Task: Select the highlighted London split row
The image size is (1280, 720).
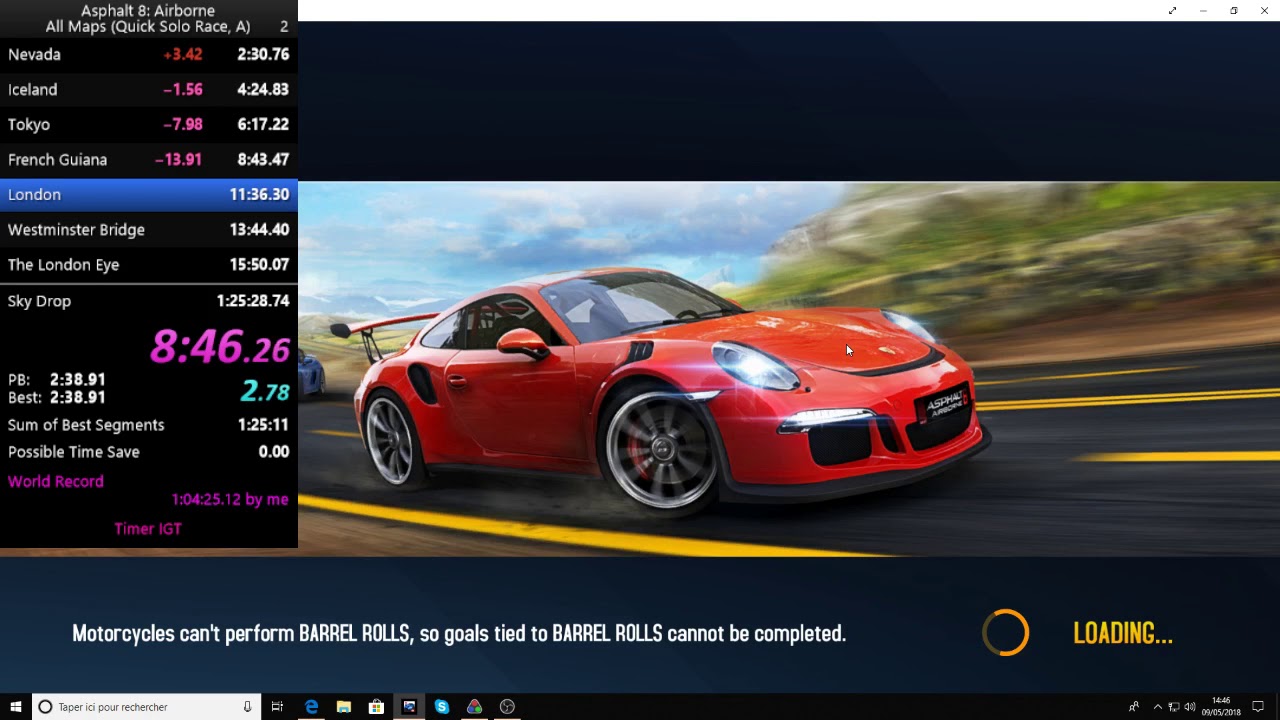Action: click(x=149, y=195)
